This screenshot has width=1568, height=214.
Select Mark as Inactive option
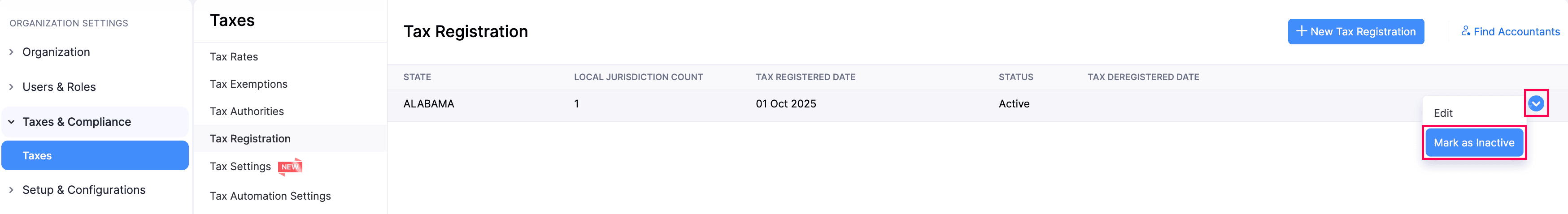(1474, 143)
